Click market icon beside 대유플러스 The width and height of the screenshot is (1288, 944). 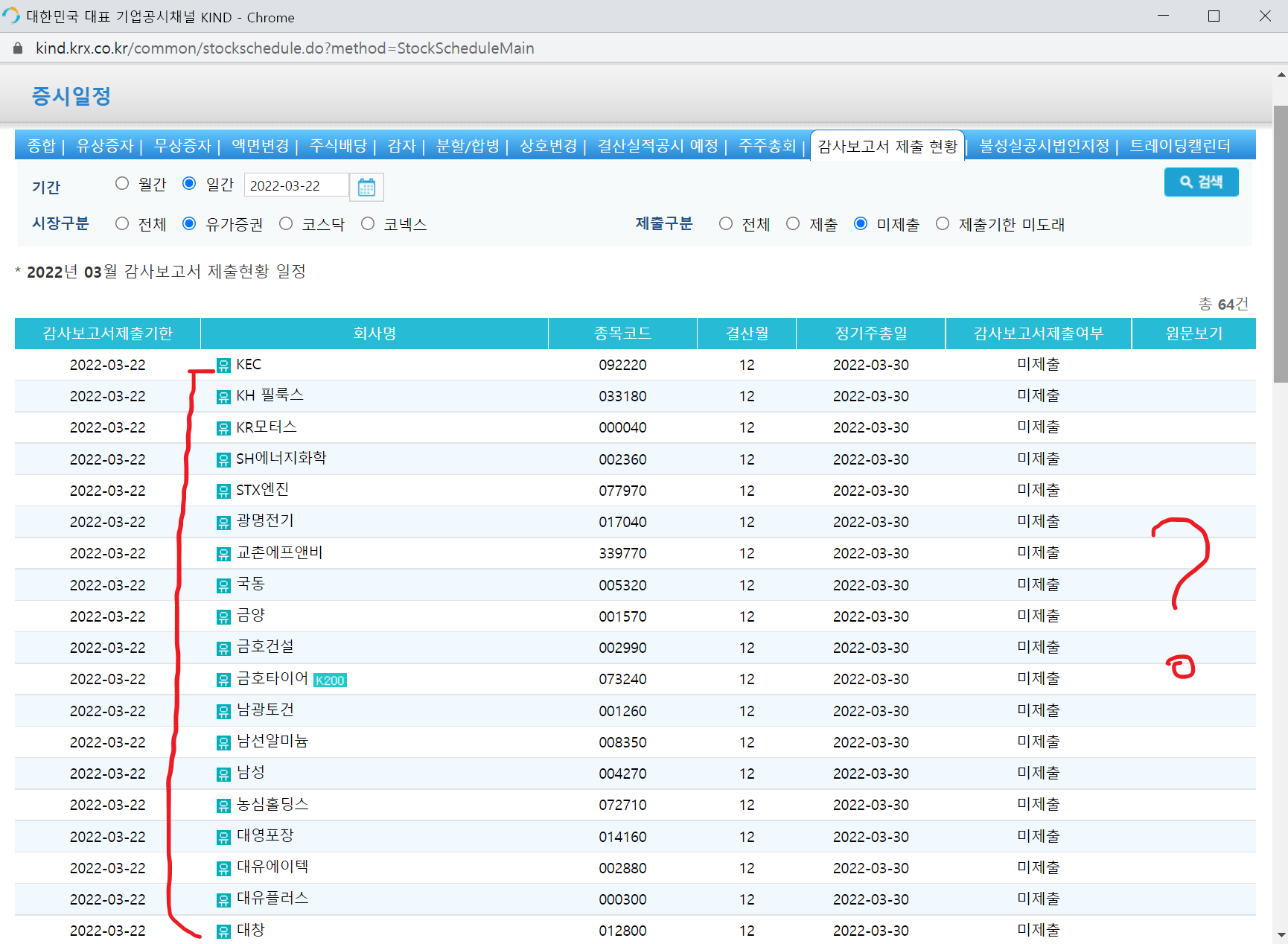click(223, 900)
